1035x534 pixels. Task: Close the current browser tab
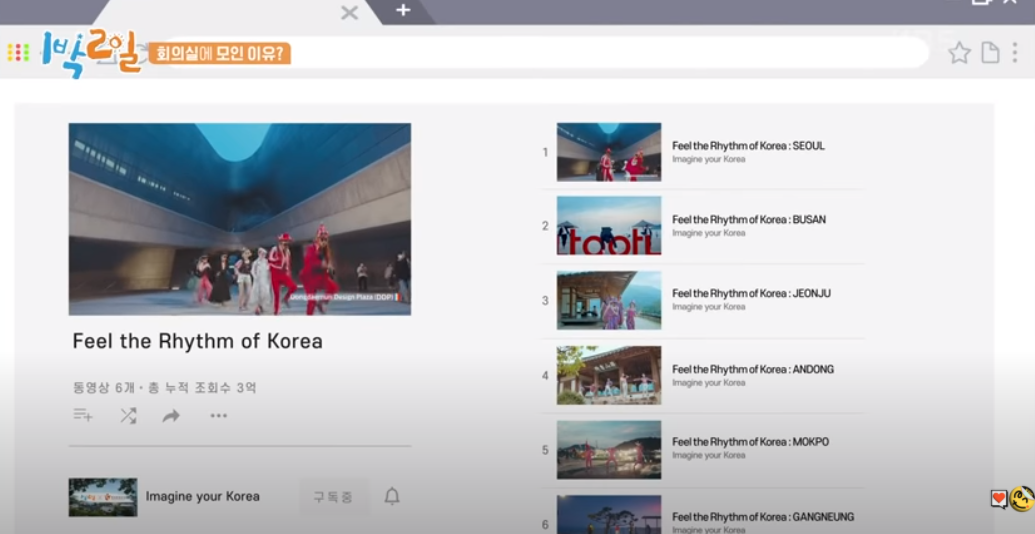coord(349,13)
